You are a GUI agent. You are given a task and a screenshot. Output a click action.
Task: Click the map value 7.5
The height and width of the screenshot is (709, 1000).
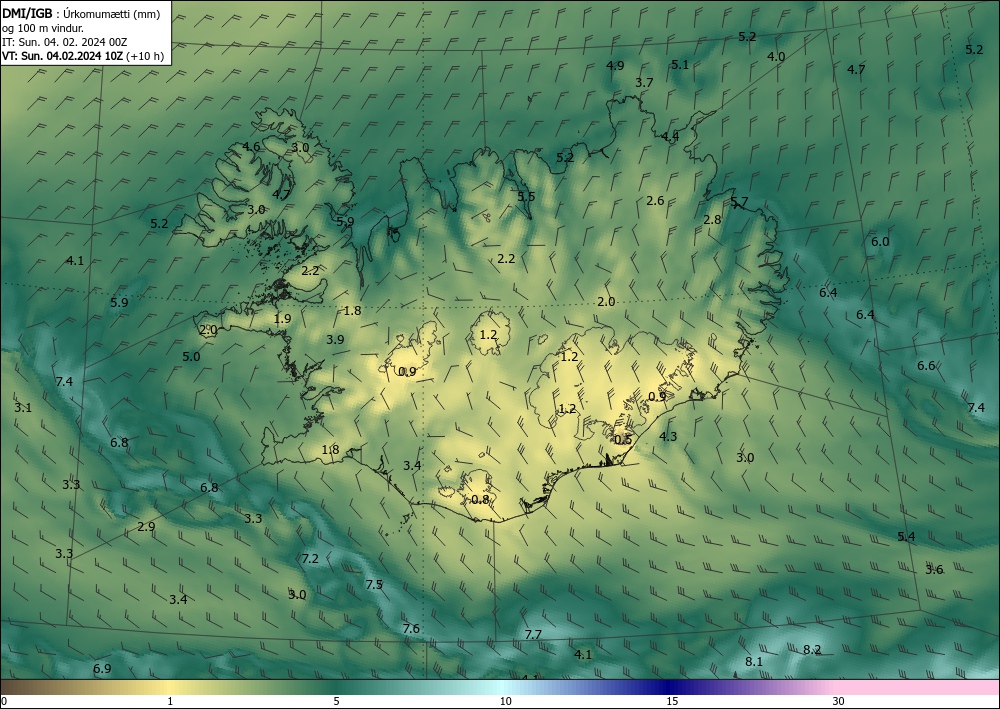pyautogui.click(x=374, y=584)
